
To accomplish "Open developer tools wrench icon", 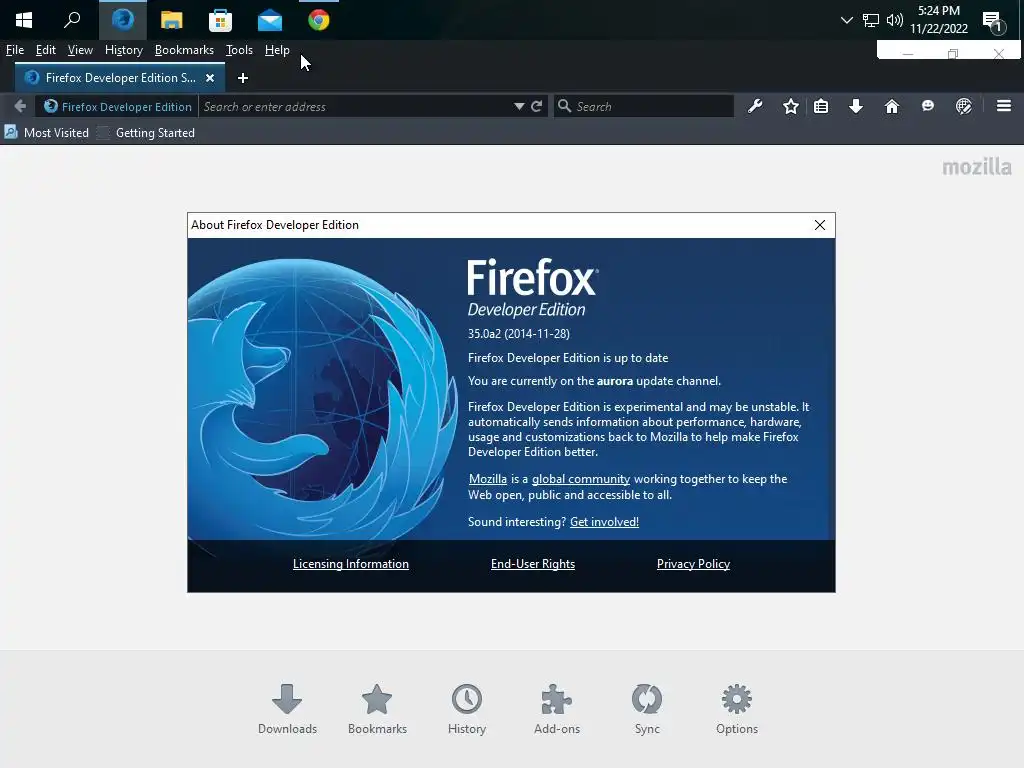I will click(755, 106).
